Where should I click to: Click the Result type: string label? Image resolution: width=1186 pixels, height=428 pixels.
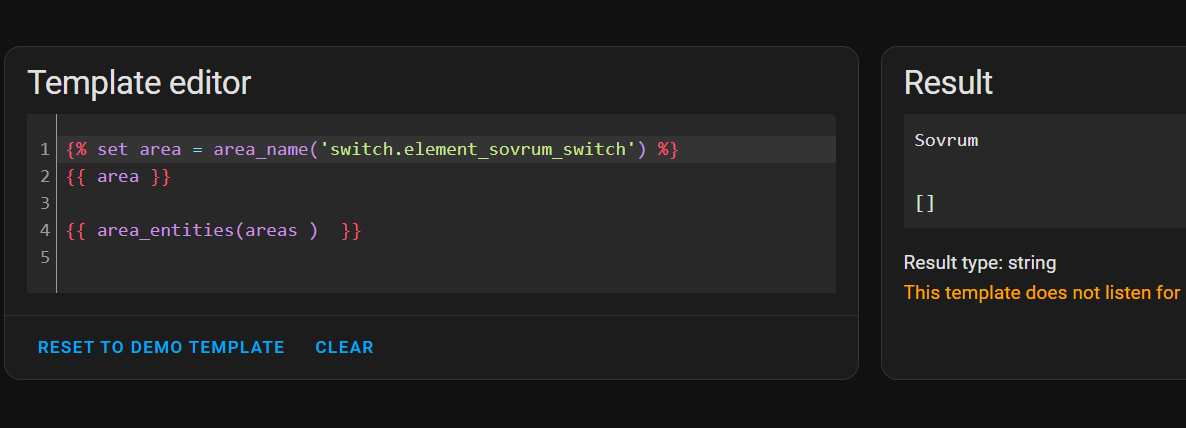tap(980, 263)
